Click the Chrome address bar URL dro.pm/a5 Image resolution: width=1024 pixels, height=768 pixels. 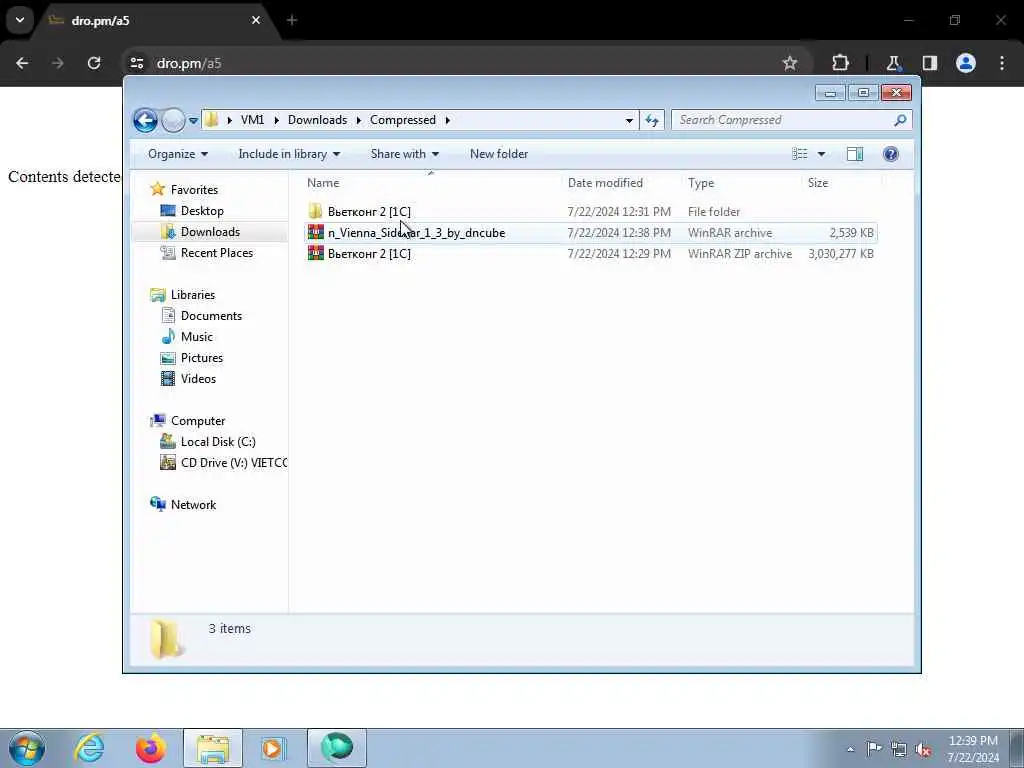189,63
